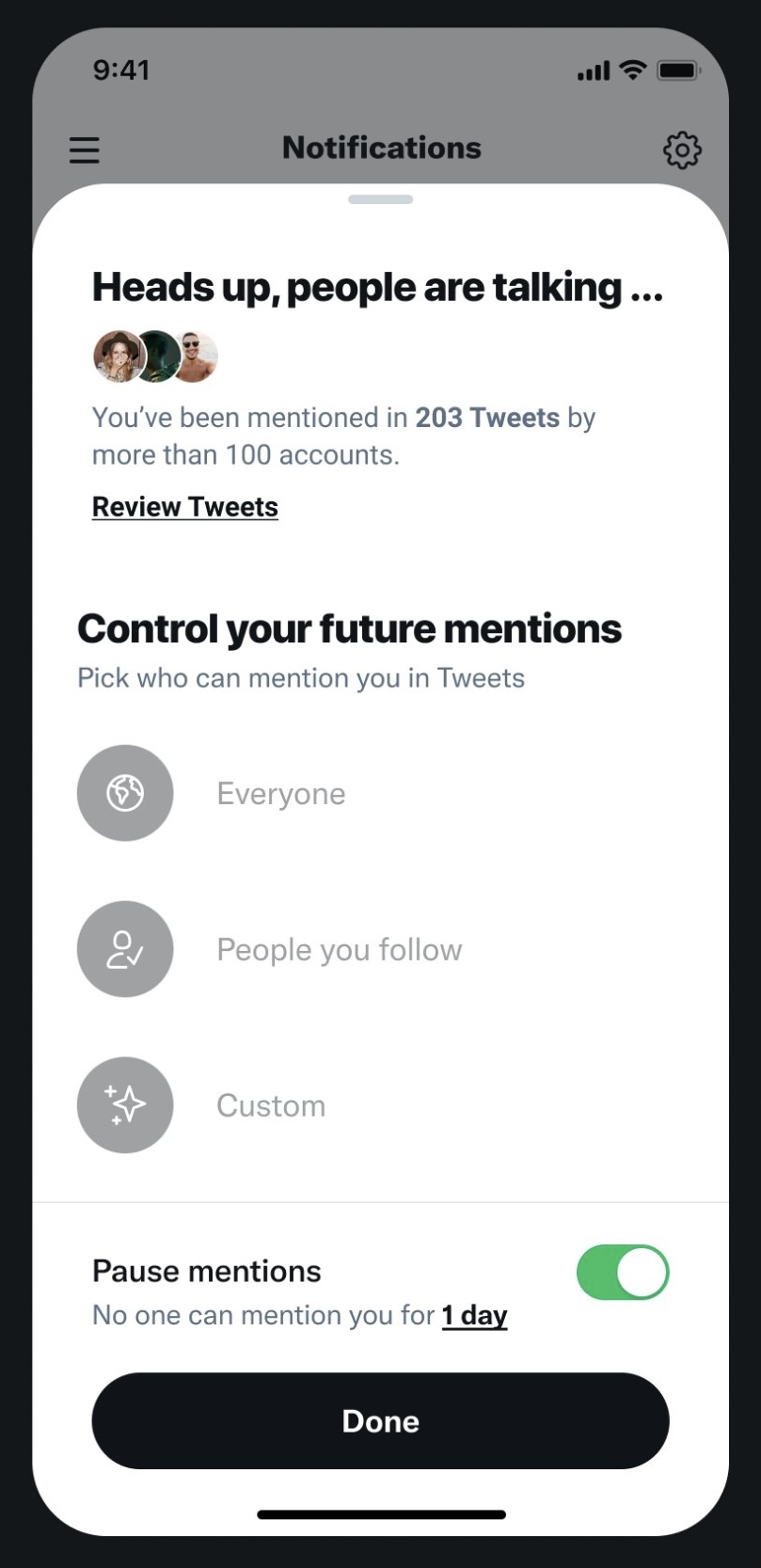Tap the middle dark avatar photo
761x1568 pixels.
click(158, 356)
